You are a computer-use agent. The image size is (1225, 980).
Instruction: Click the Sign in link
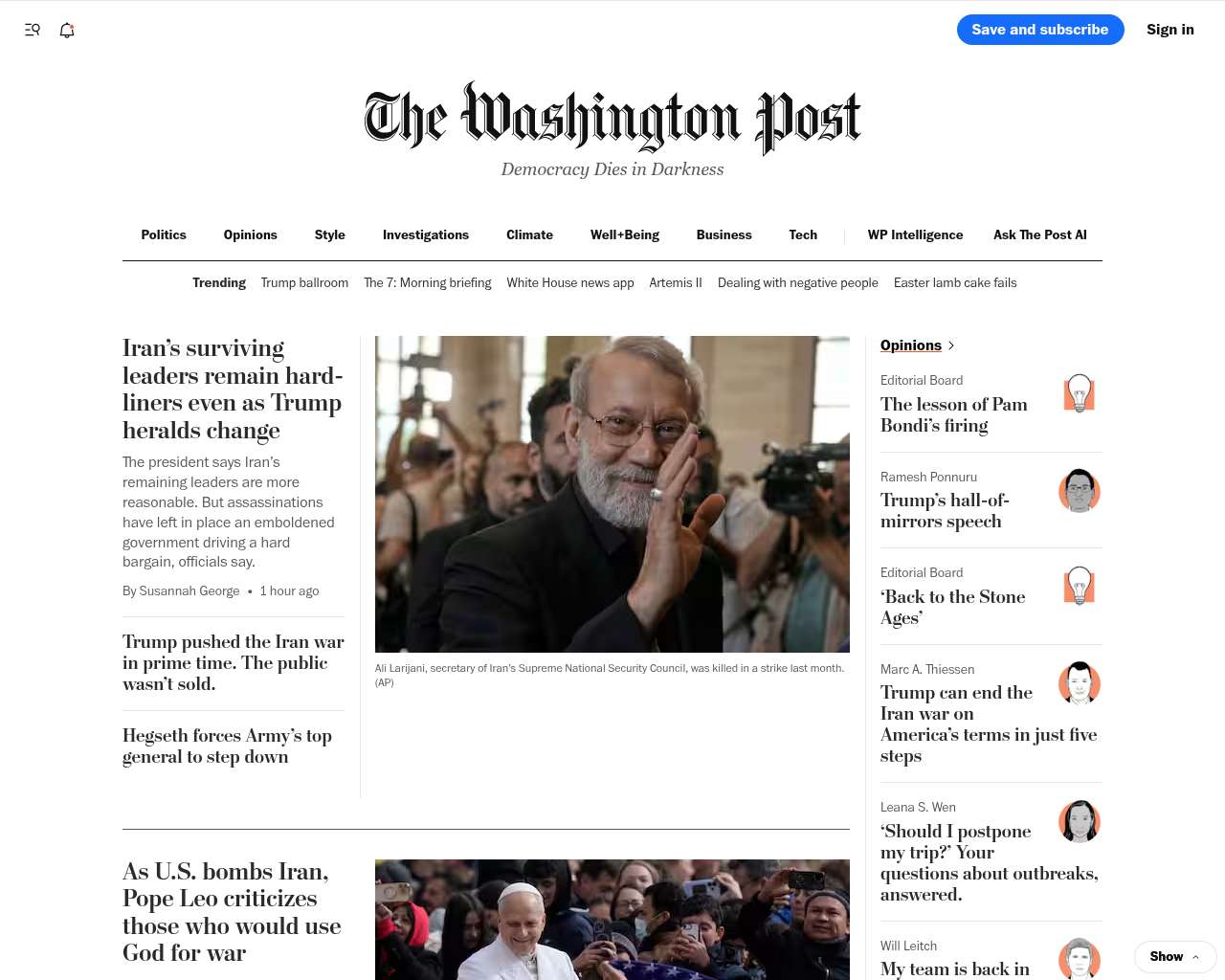coord(1170,30)
